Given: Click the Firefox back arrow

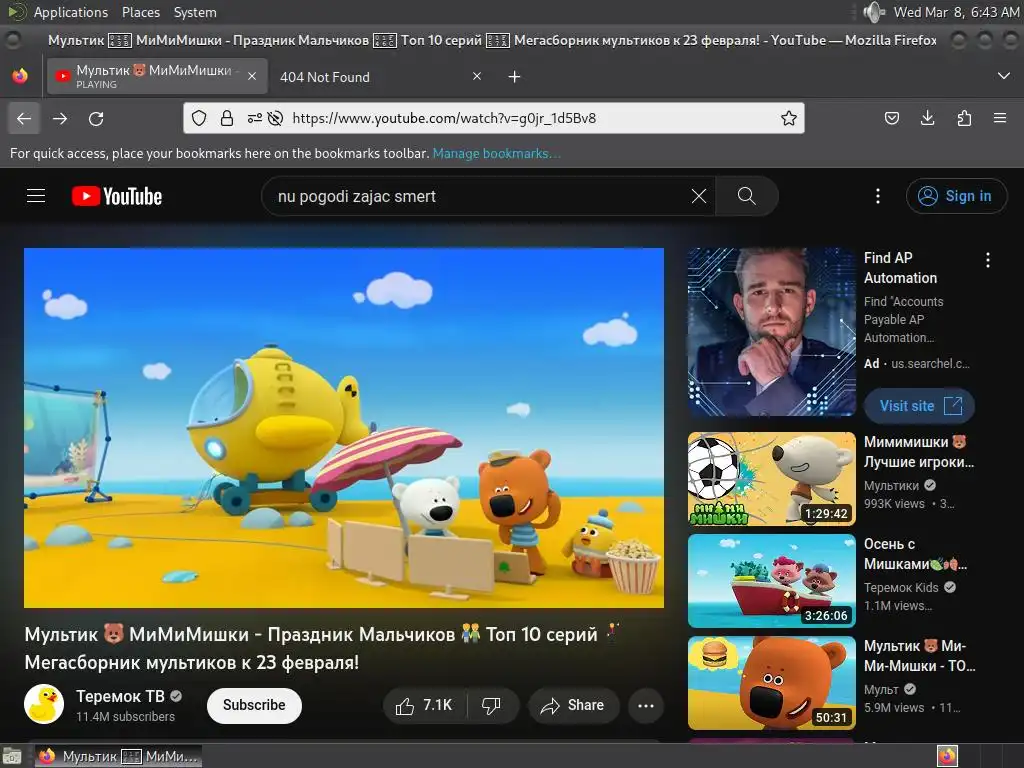Looking at the screenshot, I should (24, 118).
